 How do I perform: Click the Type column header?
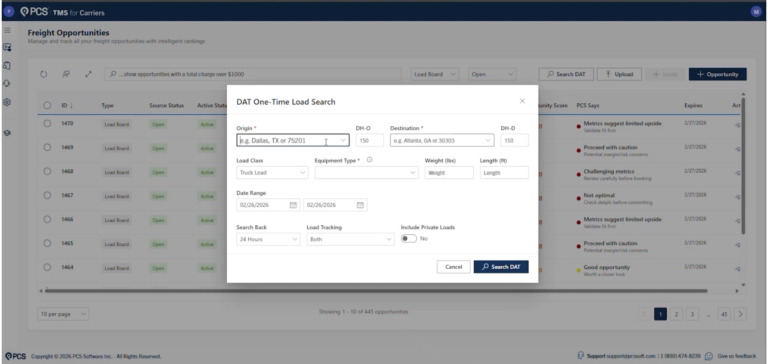pyautogui.click(x=107, y=105)
